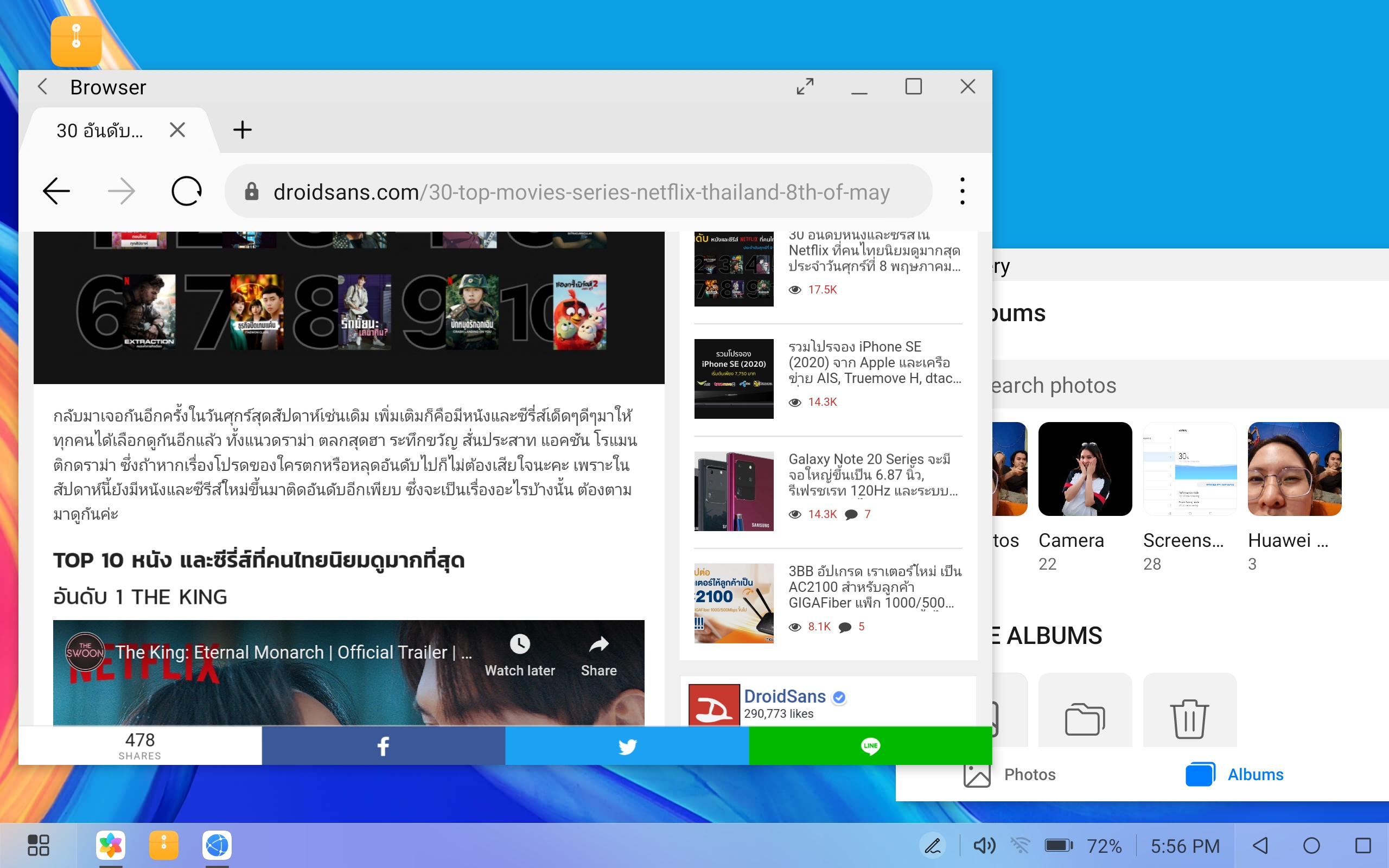
Task: Open the orange archive app in taskbar
Action: [x=163, y=845]
